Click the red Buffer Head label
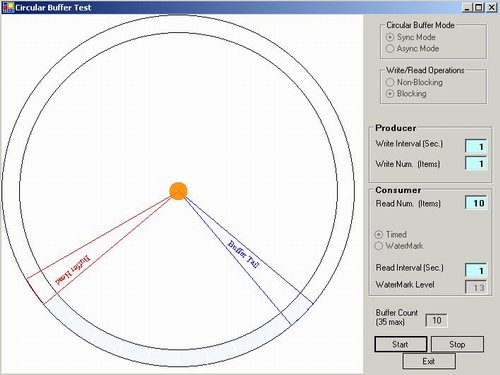 73,270
